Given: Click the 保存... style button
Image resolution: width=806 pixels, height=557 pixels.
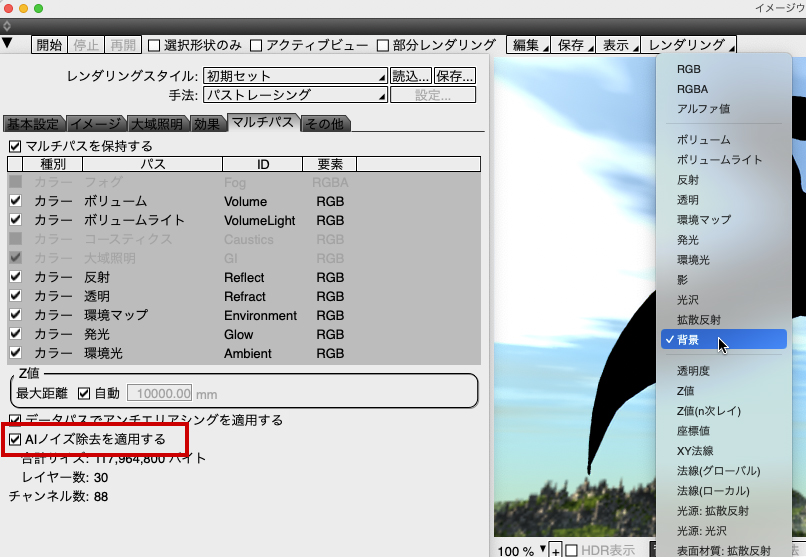Looking at the screenshot, I should pos(454,76).
